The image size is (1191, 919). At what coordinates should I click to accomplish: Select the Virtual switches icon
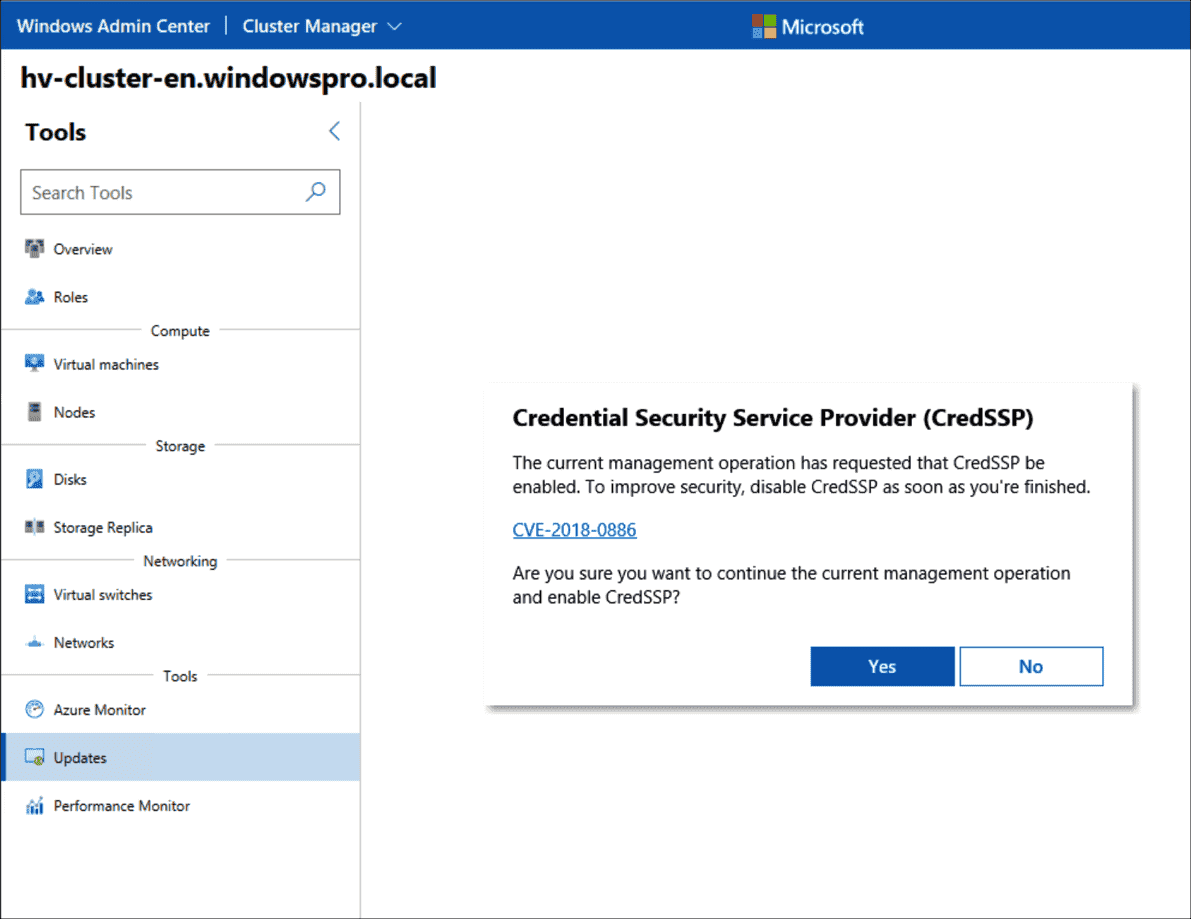click(x=35, y=593)
